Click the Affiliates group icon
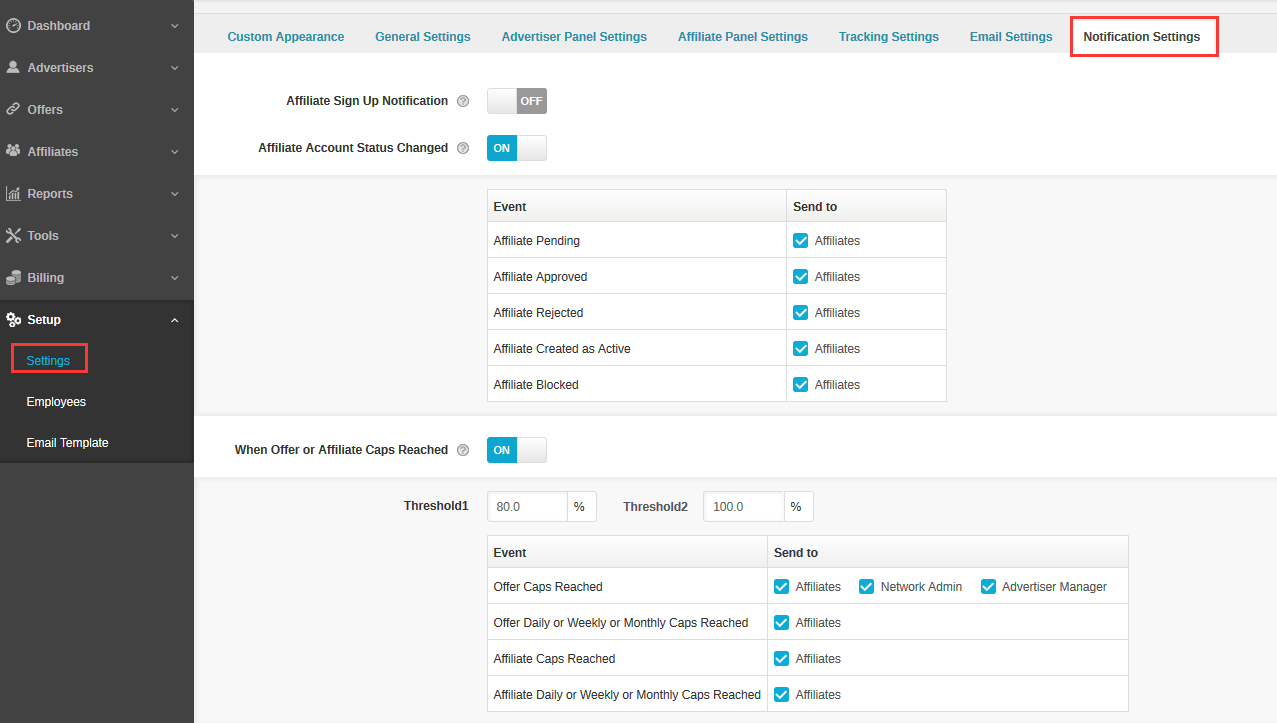 pyautogui.click(x=13, y=151)
